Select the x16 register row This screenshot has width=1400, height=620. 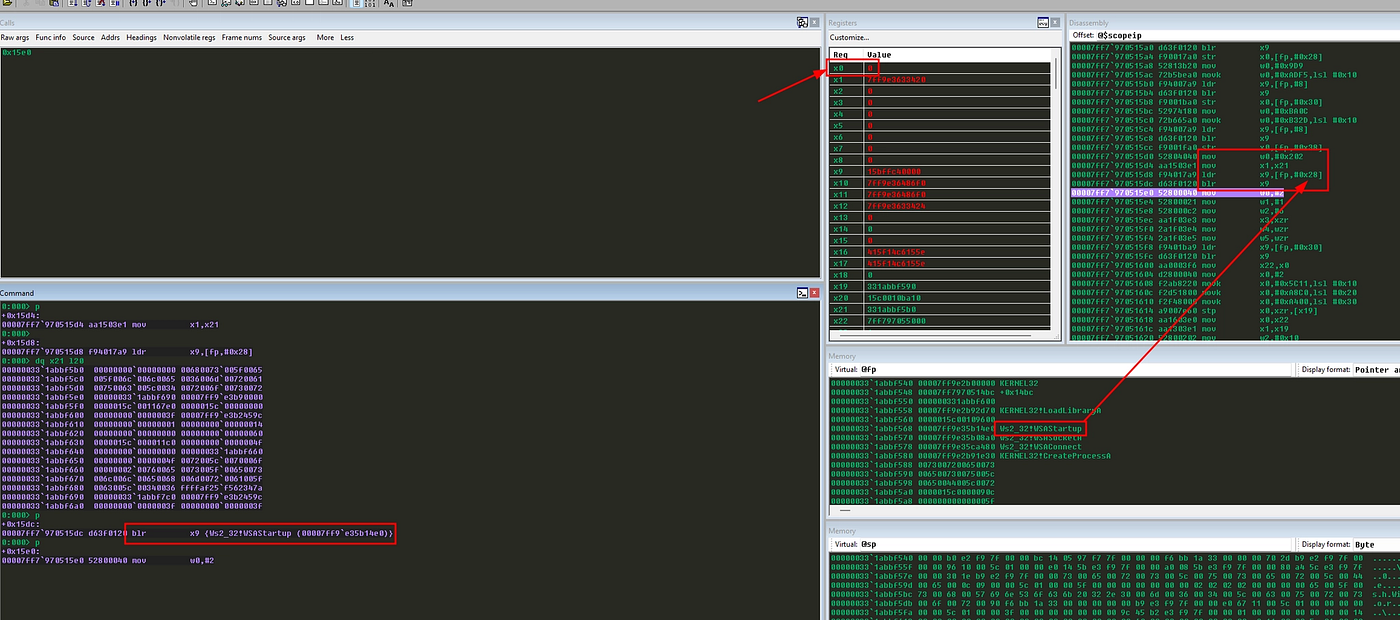[940, 252]
